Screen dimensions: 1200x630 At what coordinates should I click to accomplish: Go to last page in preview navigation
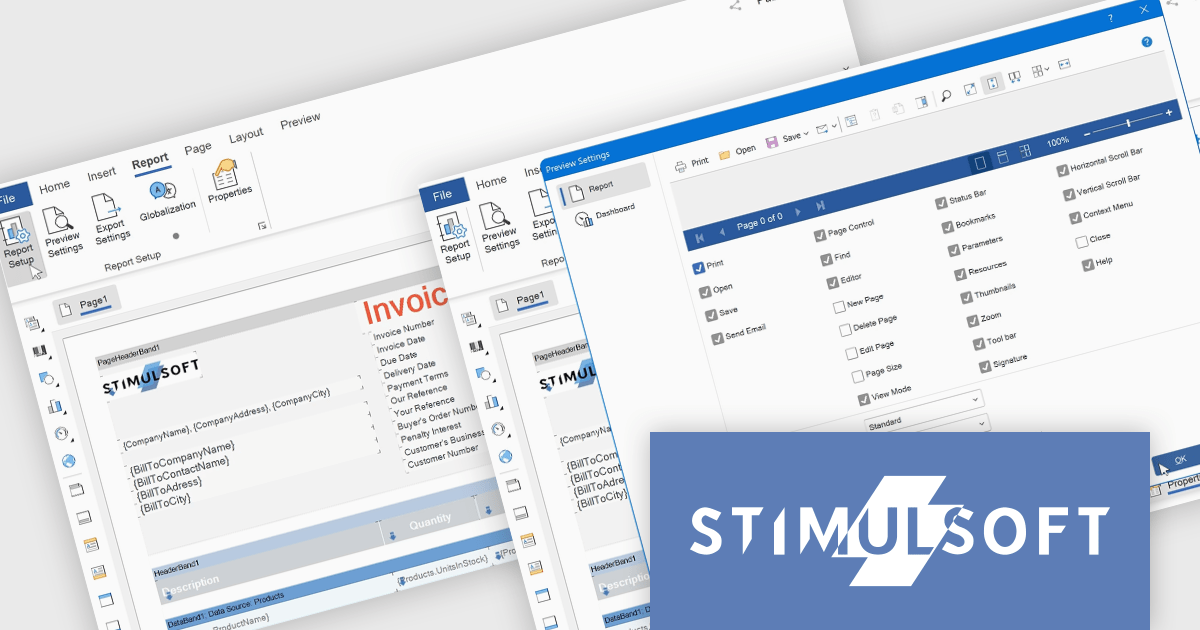821,206
